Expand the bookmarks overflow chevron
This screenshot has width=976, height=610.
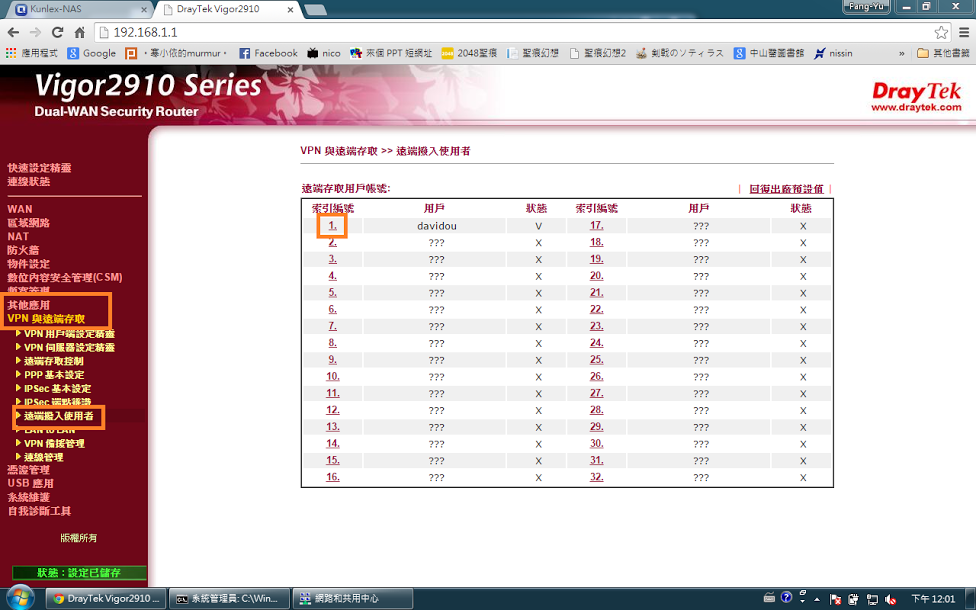pos(902,53)
